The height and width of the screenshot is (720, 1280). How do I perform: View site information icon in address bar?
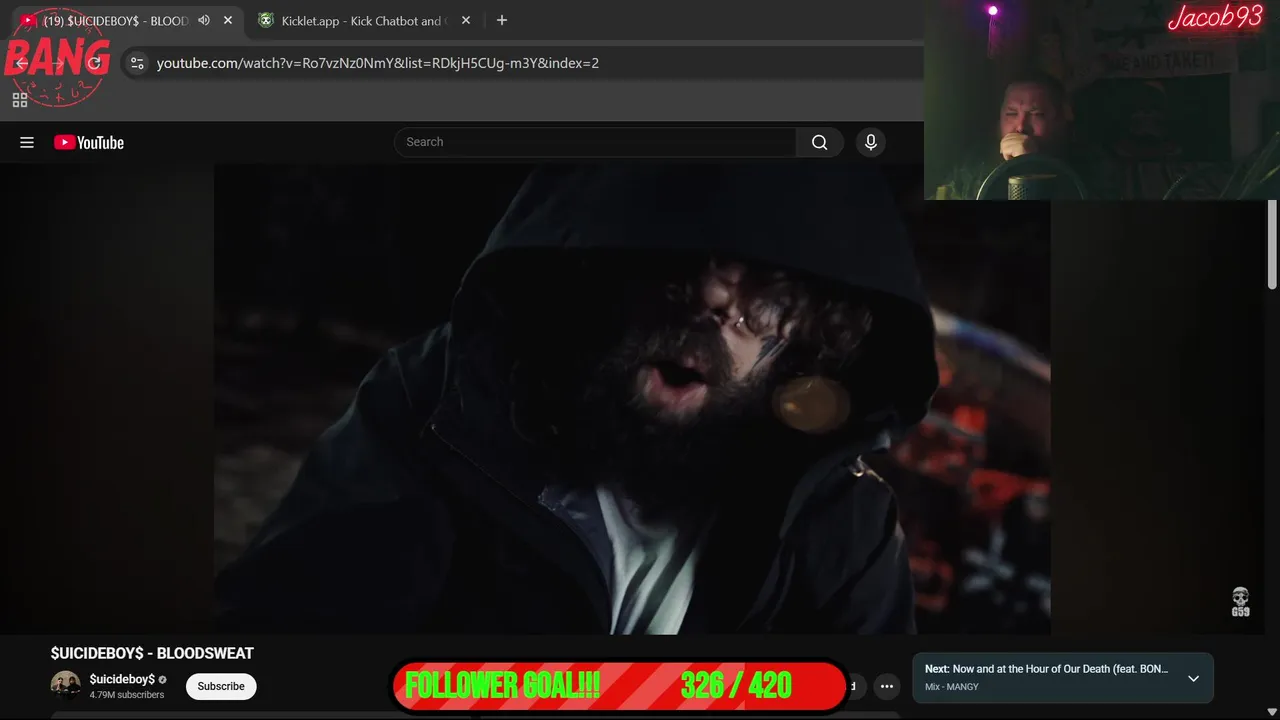coord(138,63)
